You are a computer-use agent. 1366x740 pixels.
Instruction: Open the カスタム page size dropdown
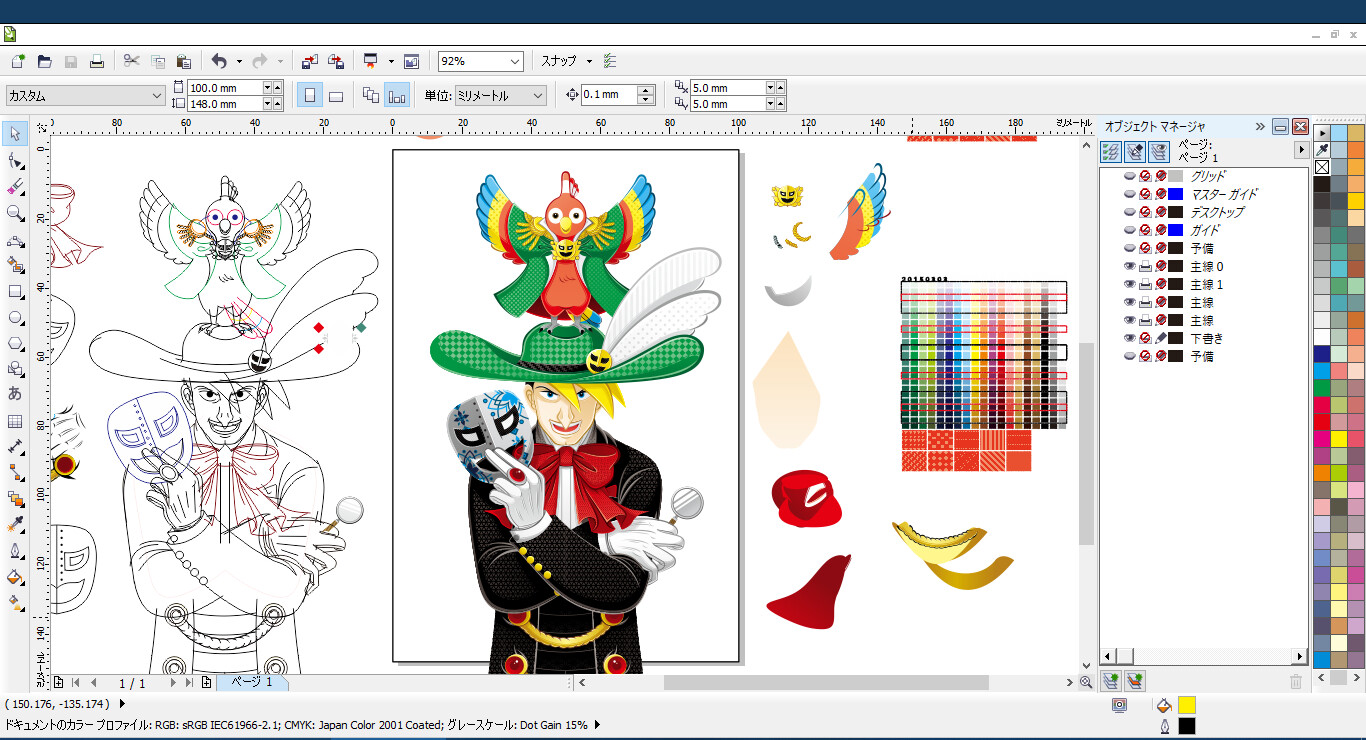(x=156, y=96)
